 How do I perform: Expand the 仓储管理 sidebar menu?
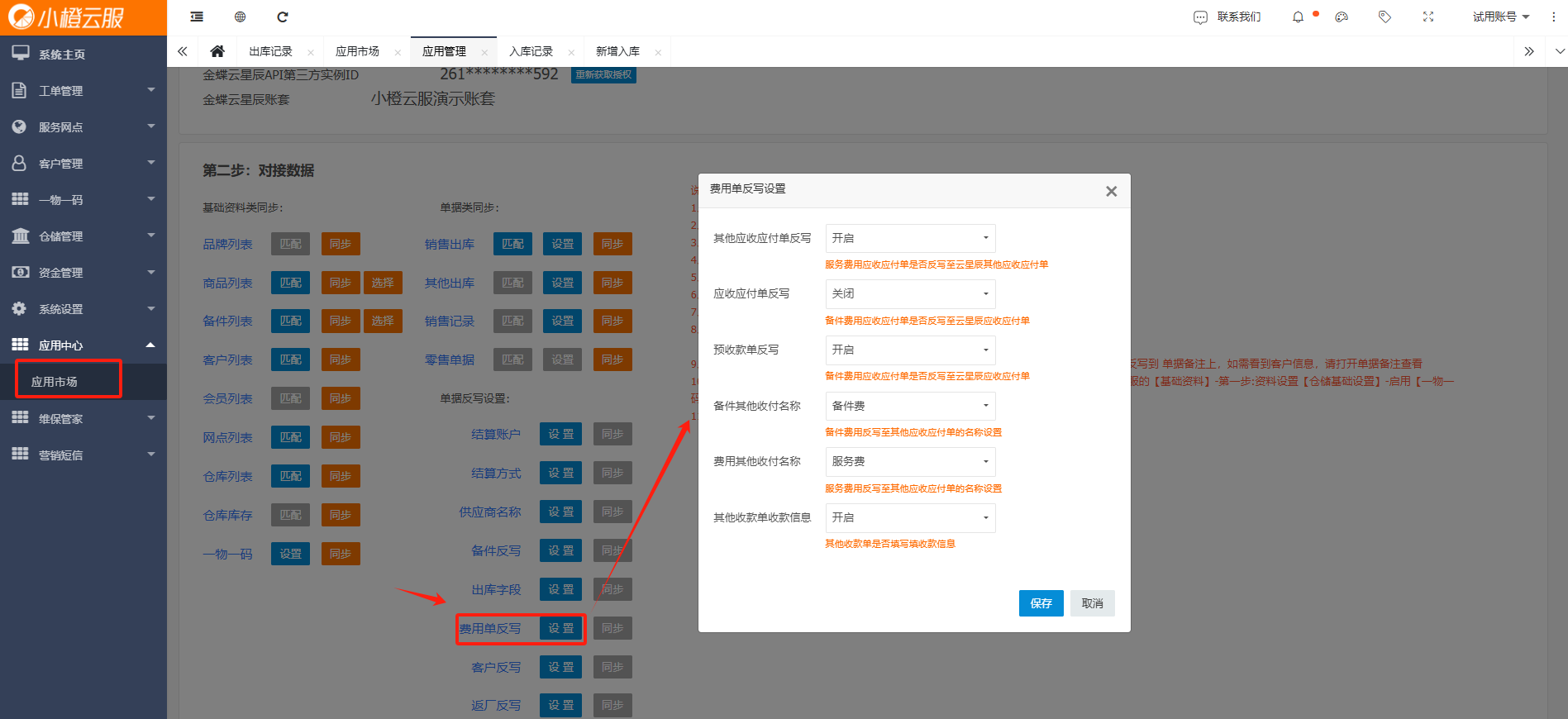pyautogui.click(x=83, y=236)
